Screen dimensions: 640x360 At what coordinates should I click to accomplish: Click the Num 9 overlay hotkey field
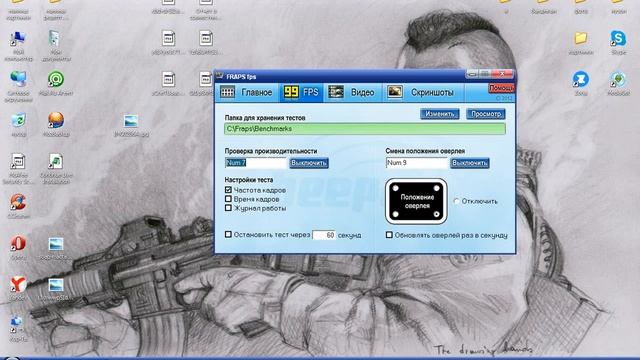[417, 163]
